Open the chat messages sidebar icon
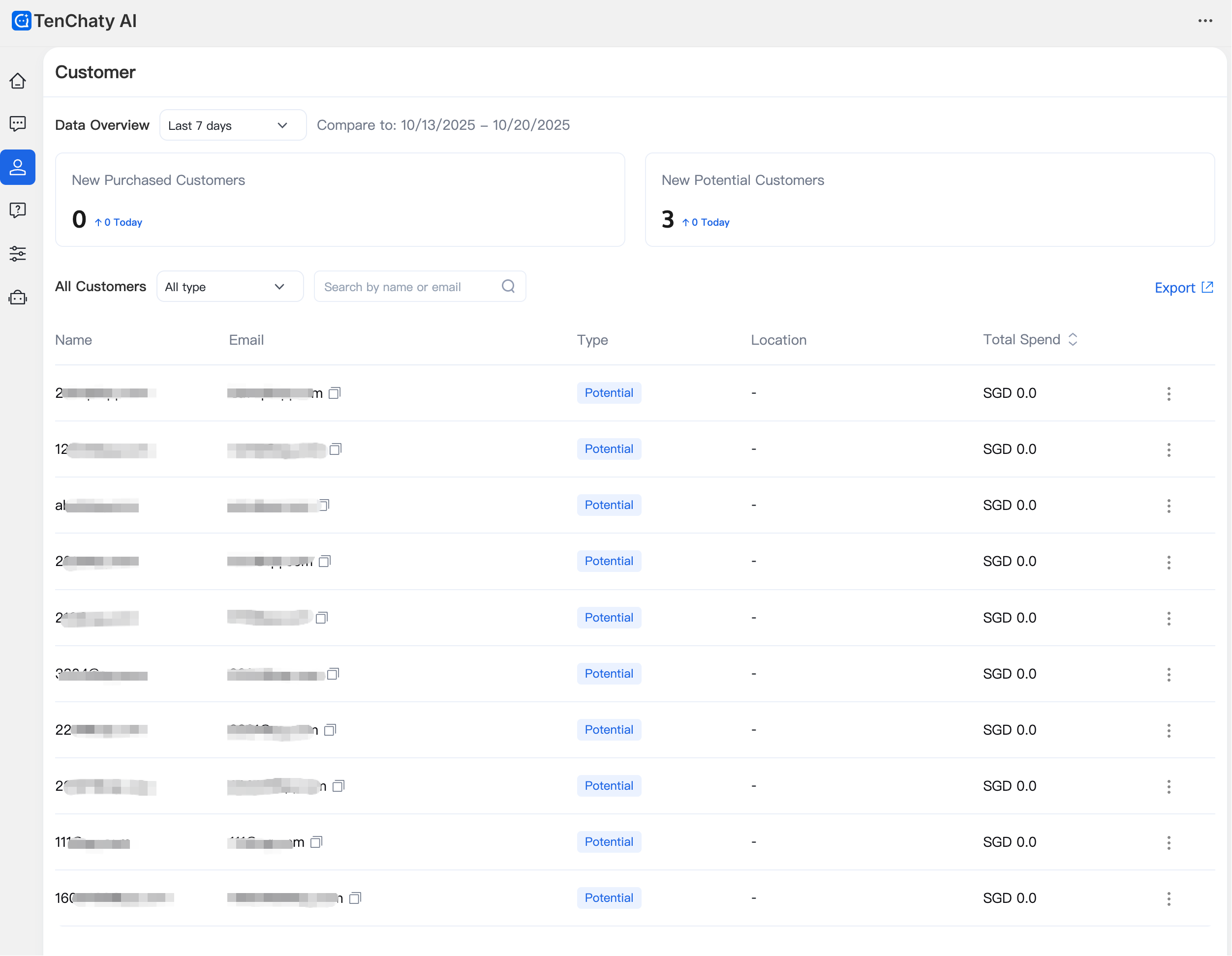 click(x=18, y=124)
